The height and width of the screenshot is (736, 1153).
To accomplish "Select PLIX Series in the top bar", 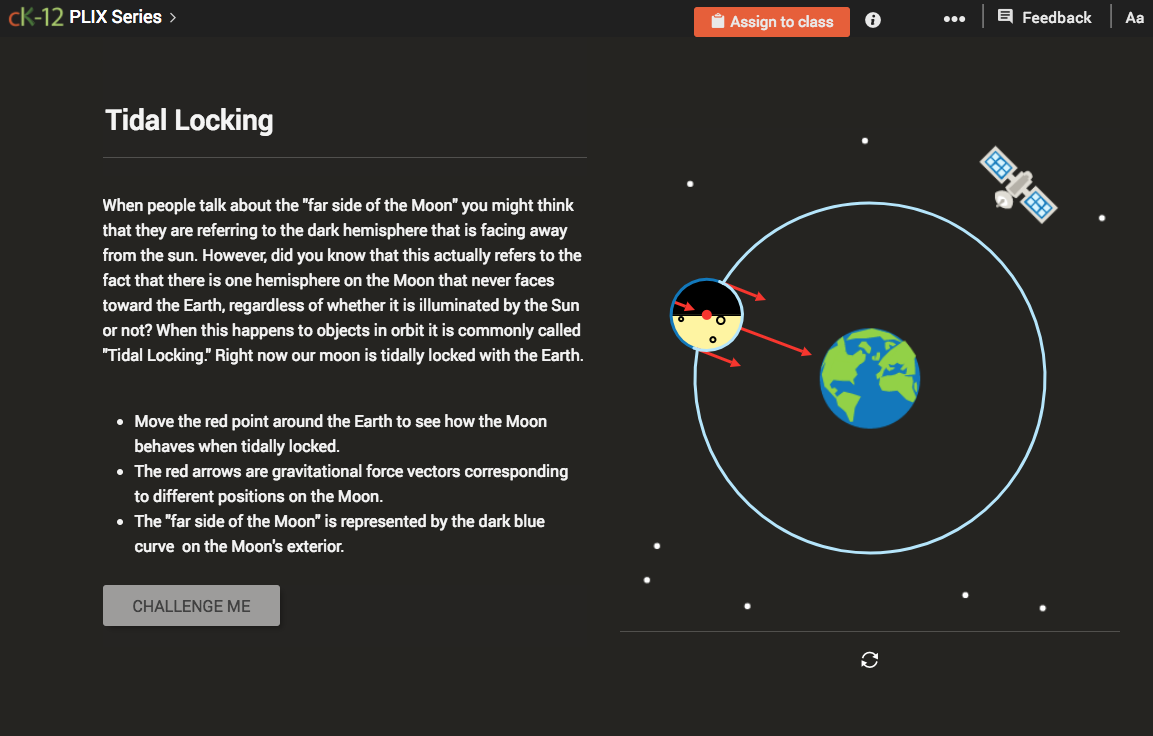I will 116,16.
